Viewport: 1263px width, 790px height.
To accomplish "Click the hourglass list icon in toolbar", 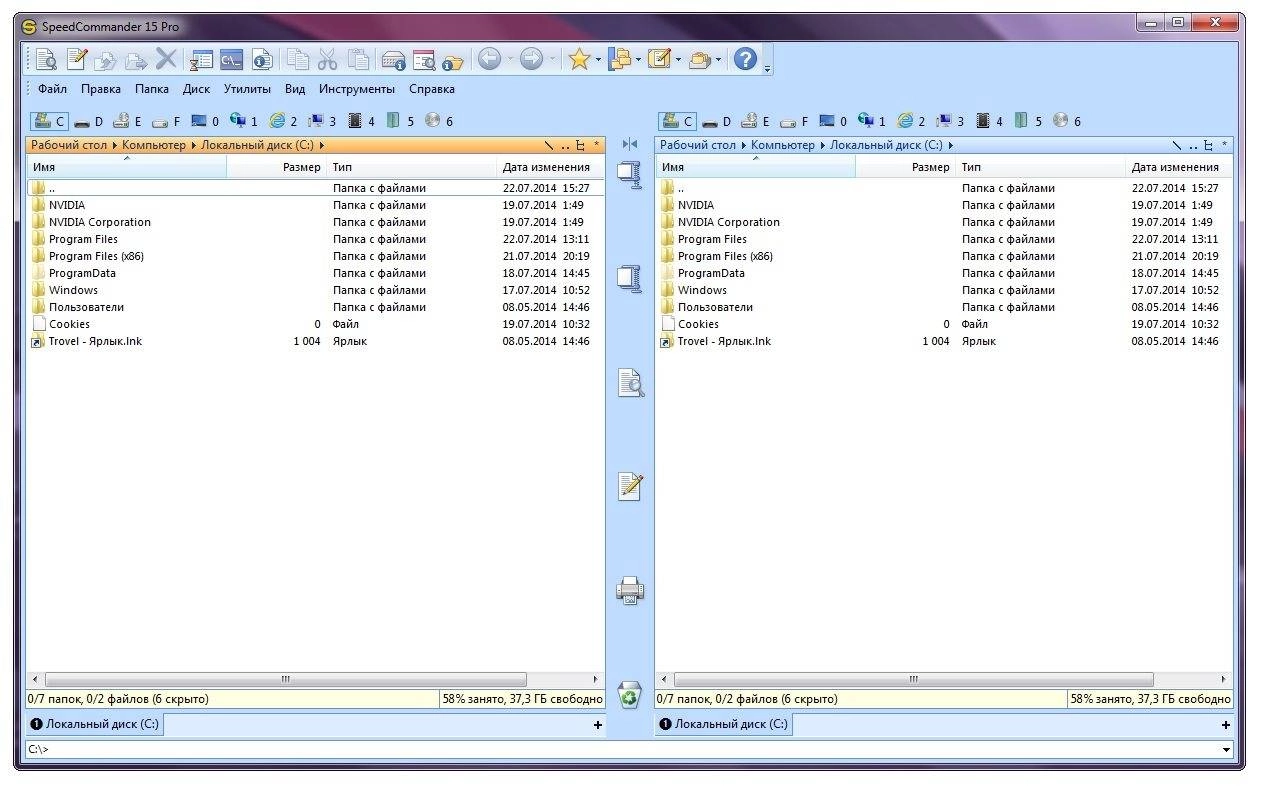I will pos(201,60).
